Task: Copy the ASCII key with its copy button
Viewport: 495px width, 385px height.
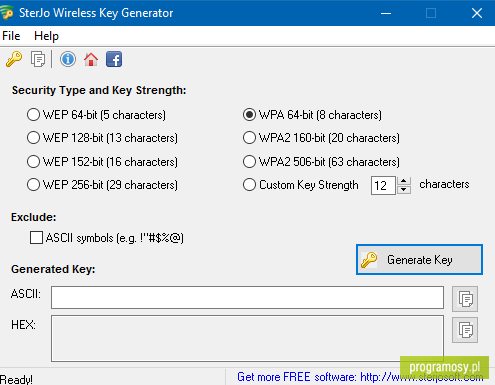Action: pos(465,299)
